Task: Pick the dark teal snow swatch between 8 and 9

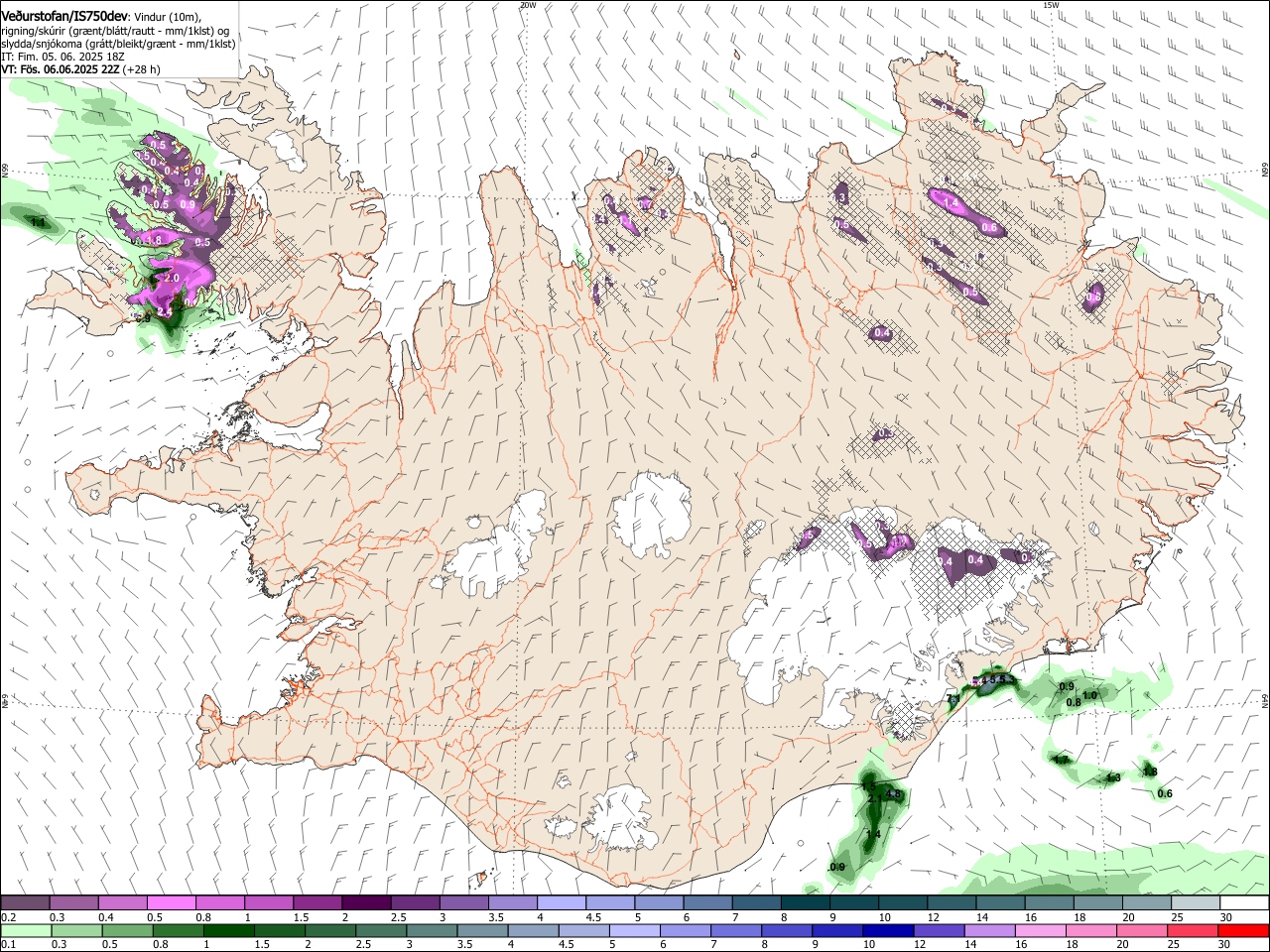Action: 806,903
